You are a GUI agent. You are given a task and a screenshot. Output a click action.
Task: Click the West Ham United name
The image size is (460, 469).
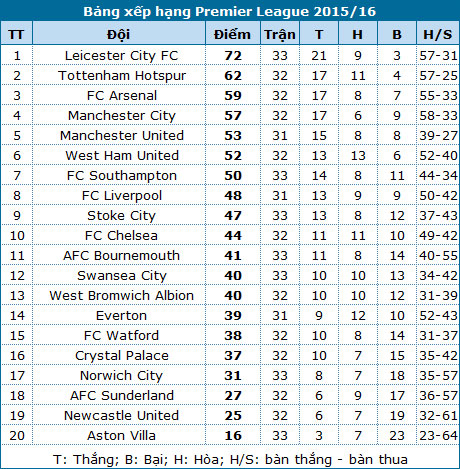coord(122,156)
